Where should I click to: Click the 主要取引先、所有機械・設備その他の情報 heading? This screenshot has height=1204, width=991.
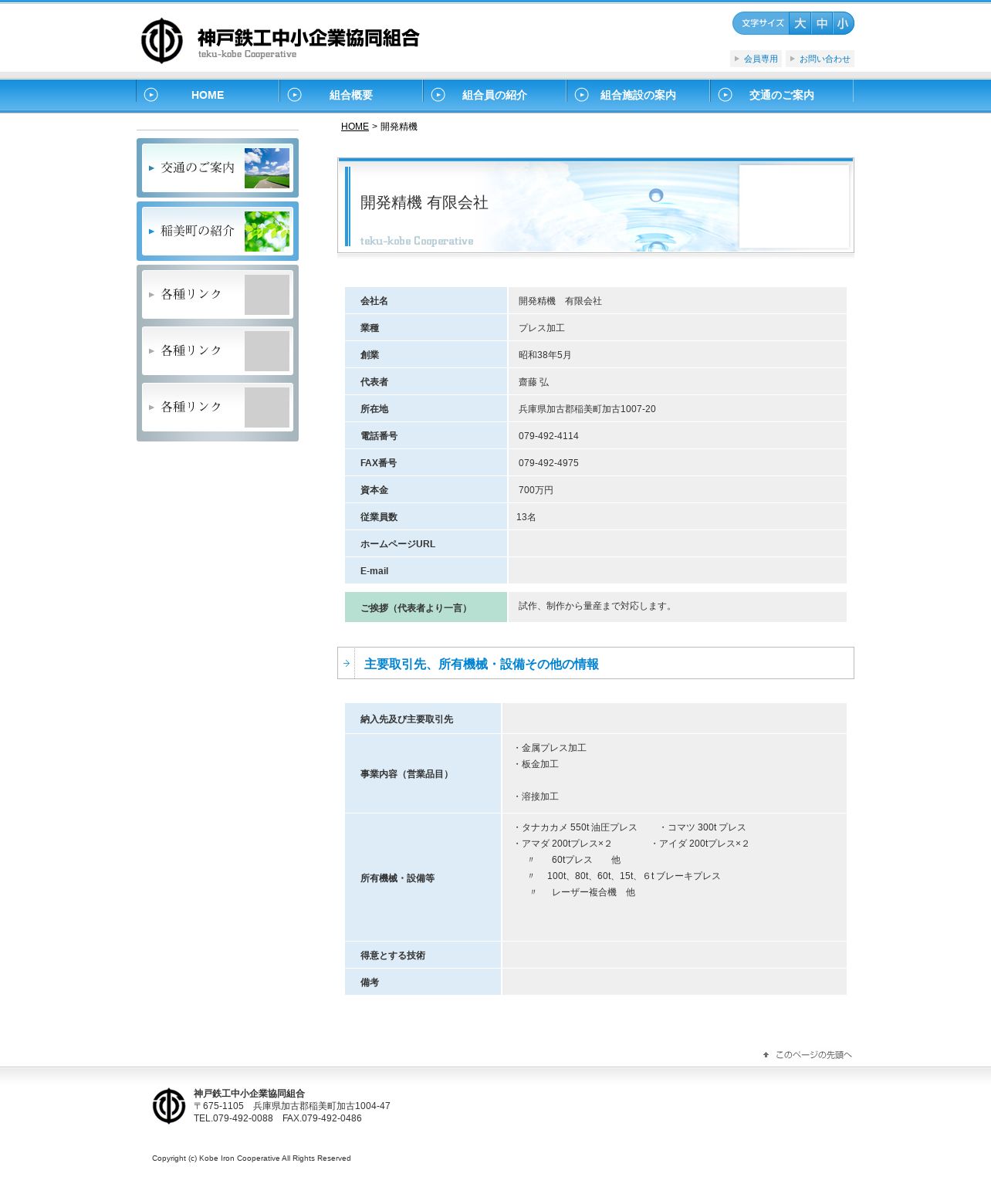click(x=482, y=664)
